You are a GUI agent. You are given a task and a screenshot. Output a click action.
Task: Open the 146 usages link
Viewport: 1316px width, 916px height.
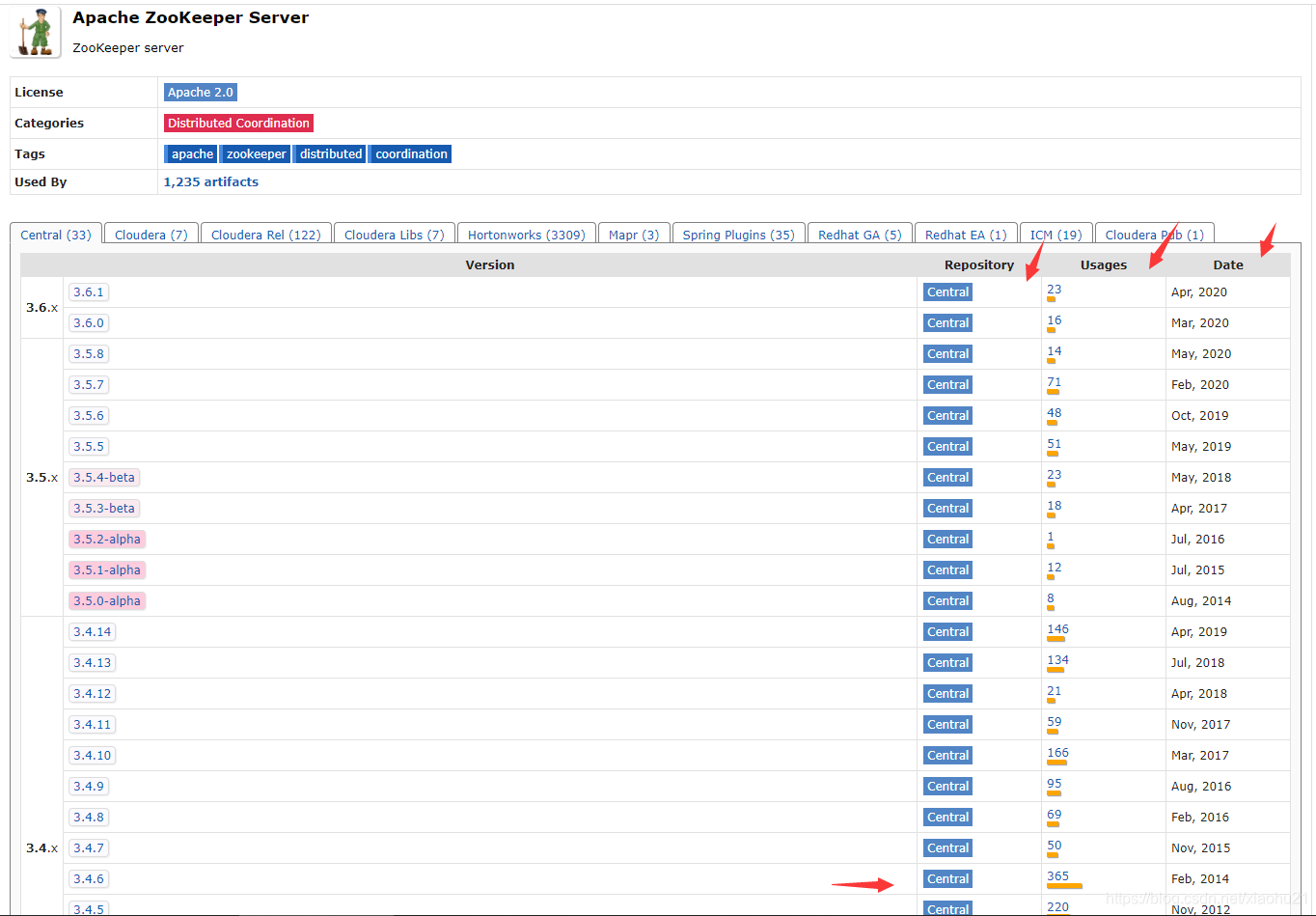[x=1057, y=628]
